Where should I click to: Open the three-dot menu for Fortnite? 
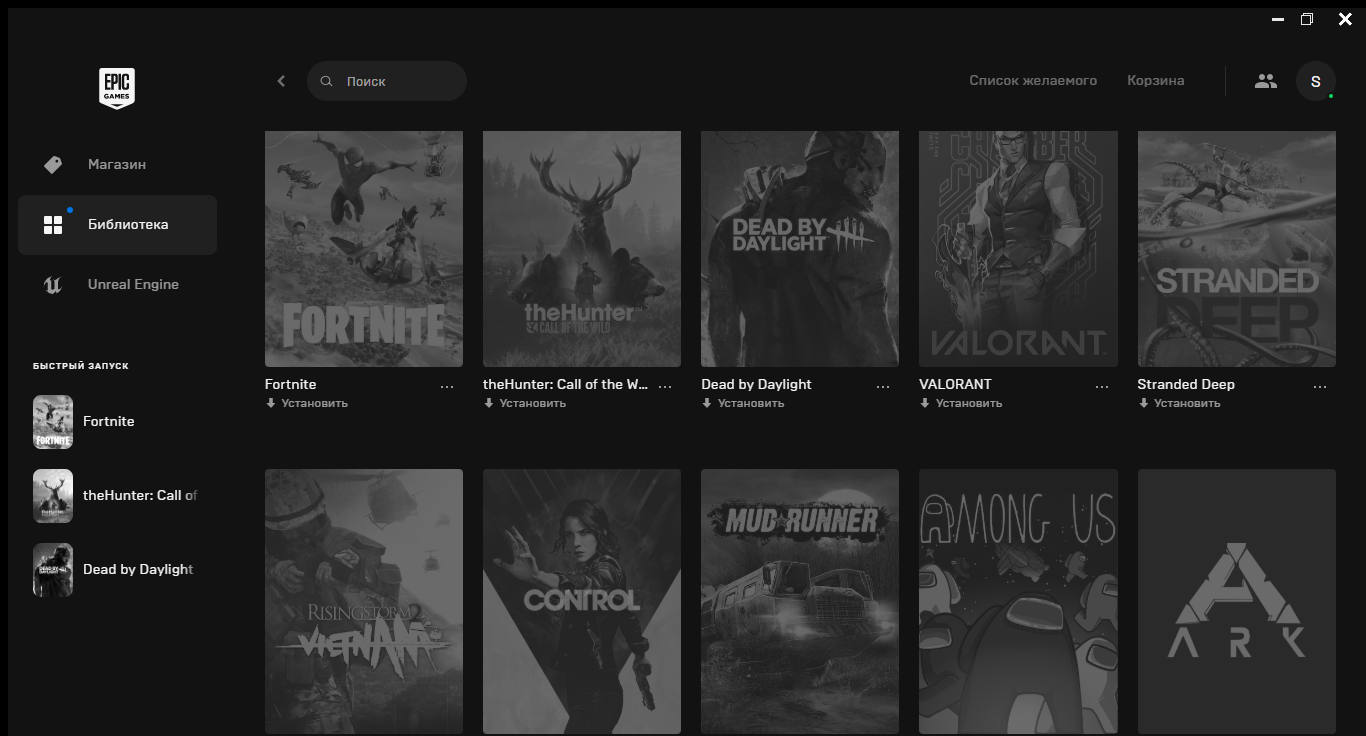pyautogui.click(x=447, y=386)
